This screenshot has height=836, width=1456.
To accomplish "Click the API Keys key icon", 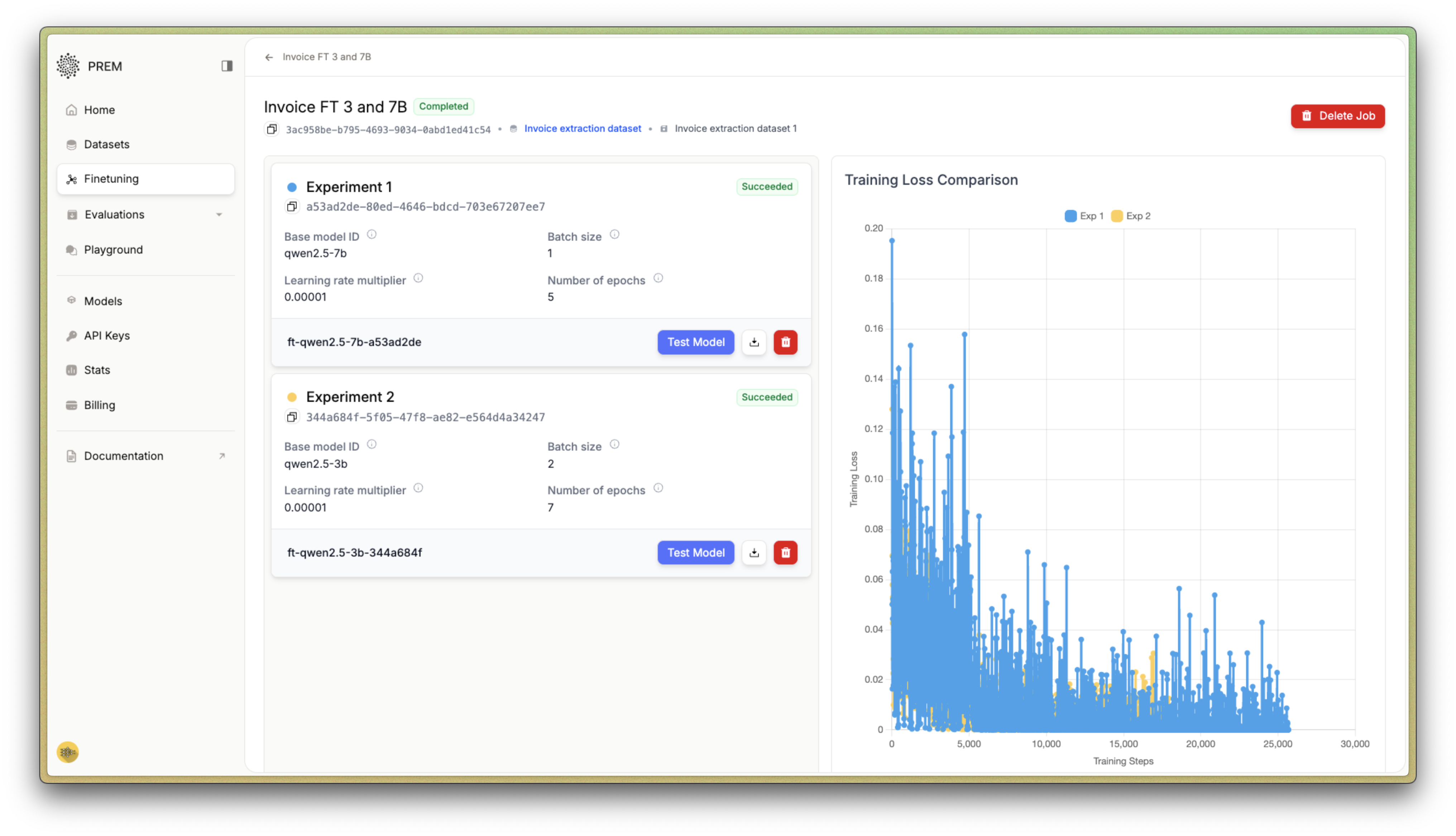I will pos(71,335).
